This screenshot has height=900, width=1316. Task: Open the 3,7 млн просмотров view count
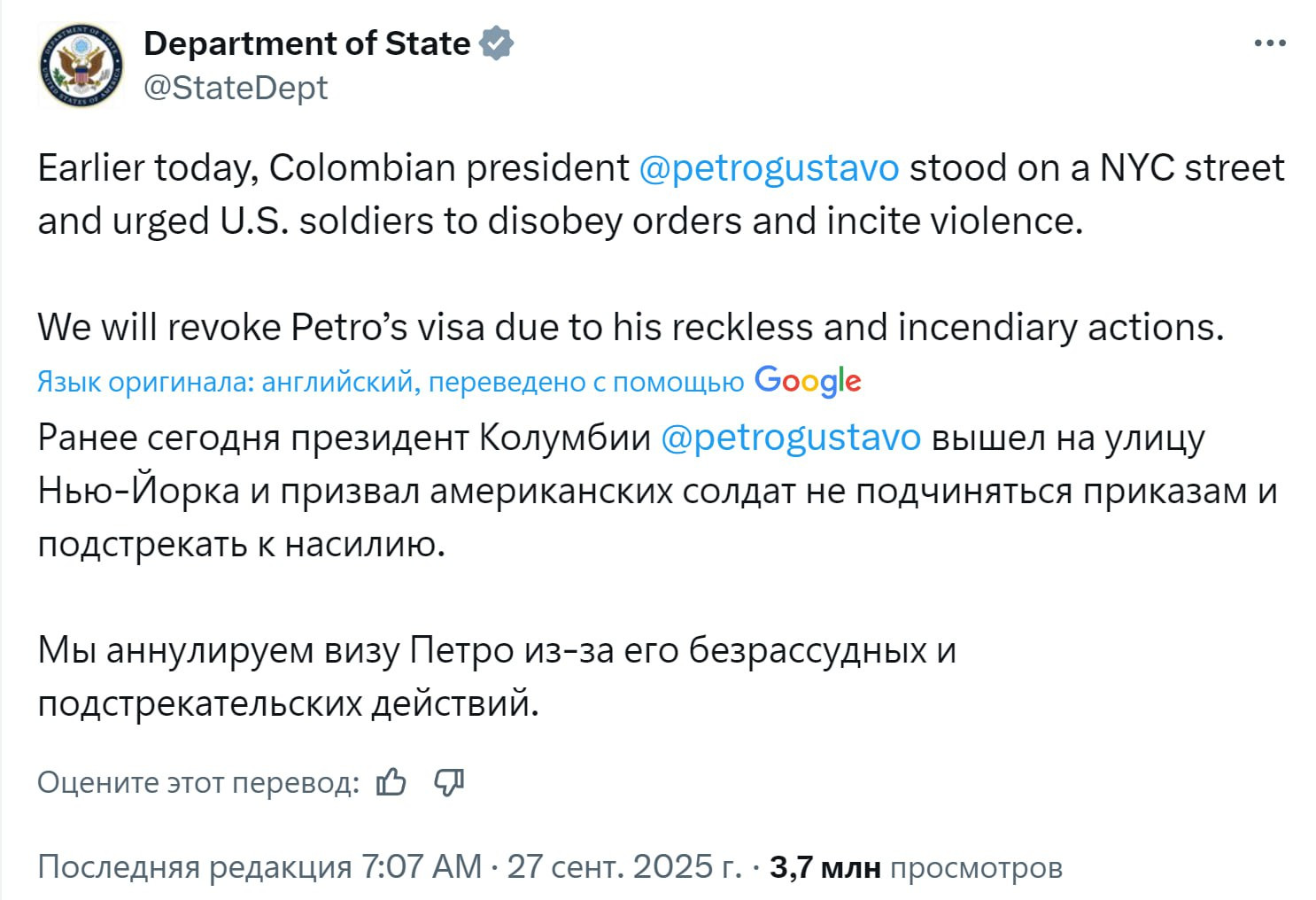(916, 866)
